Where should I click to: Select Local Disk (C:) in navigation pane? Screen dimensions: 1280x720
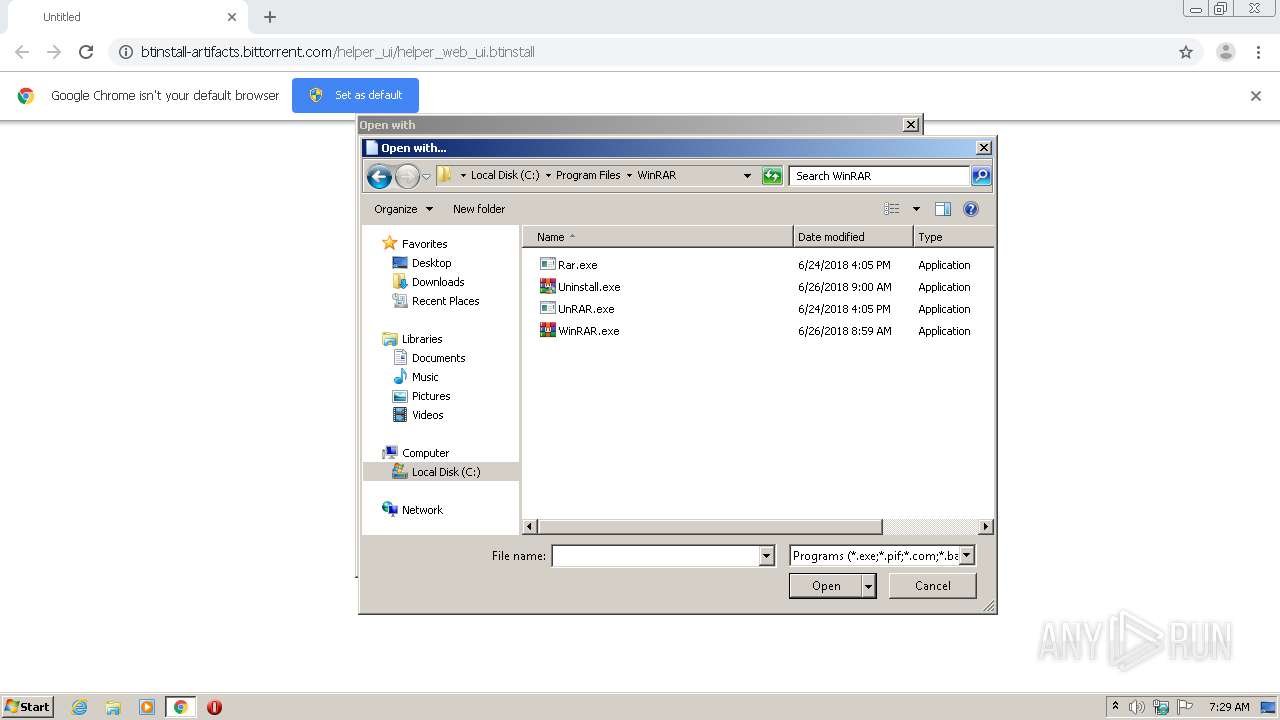coord(441,472)
